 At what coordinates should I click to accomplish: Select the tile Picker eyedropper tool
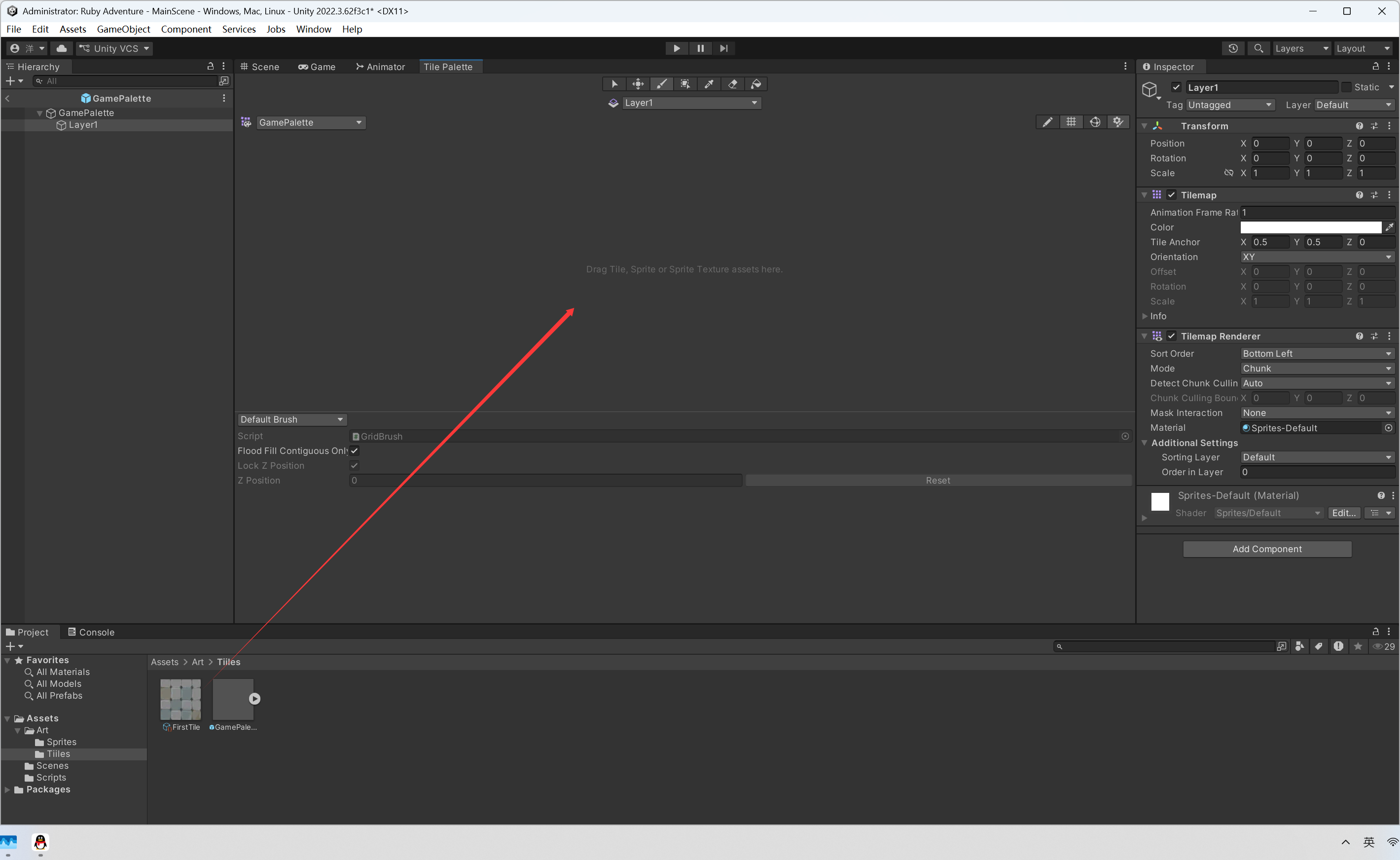click(709, 84)
